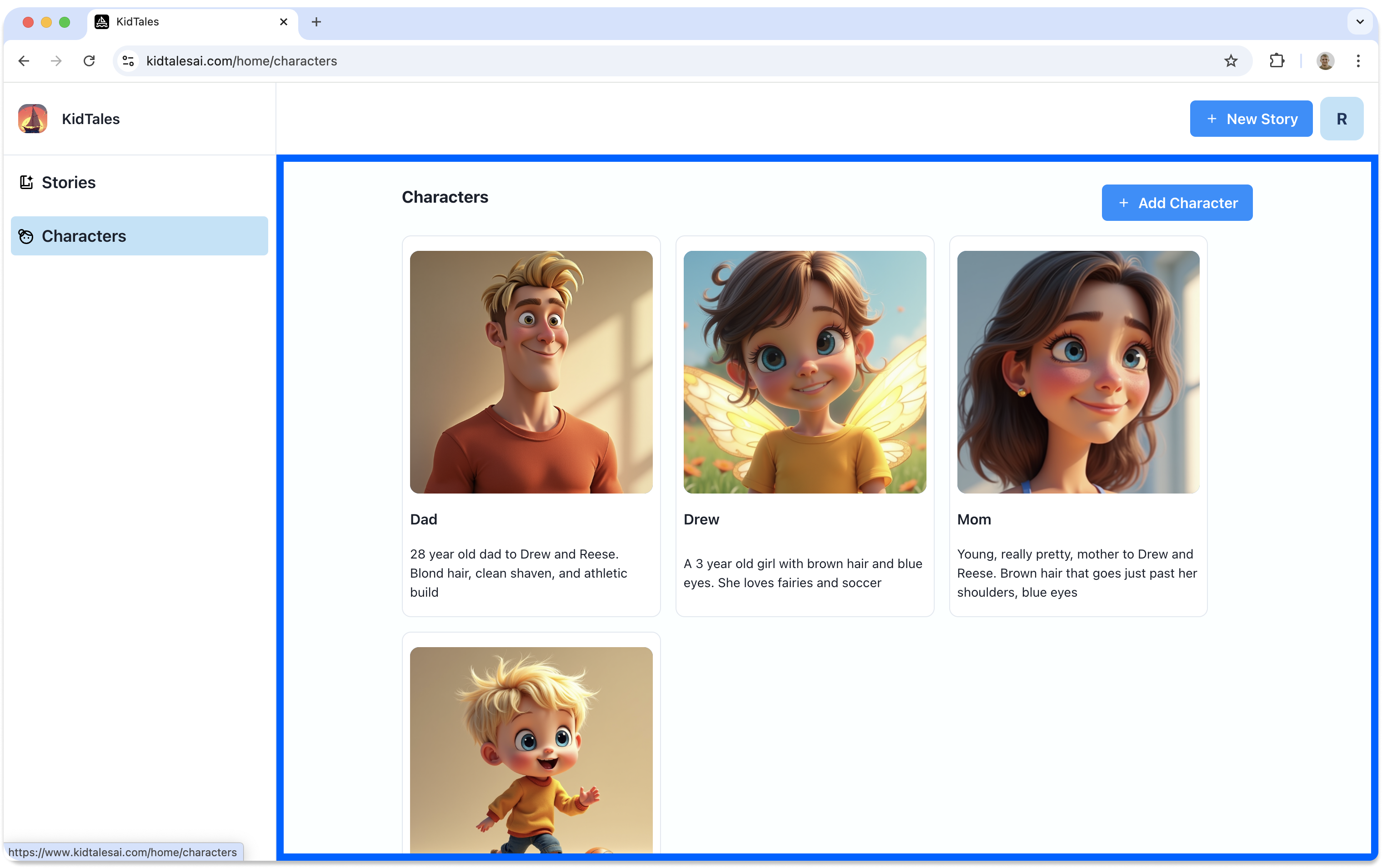This screenshot has height=868, width=1382.
Task: Open a new browser tab
Action: click(x=316, y=22)
